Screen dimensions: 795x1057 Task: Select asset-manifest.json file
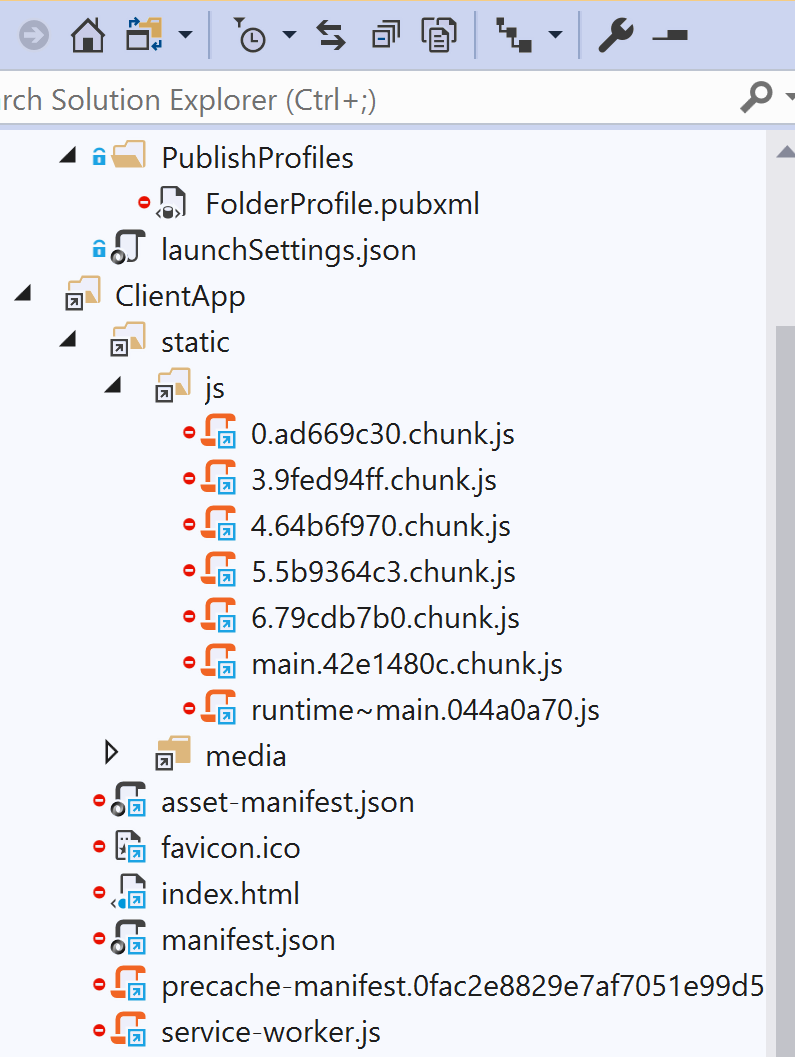tap(288, 802)
